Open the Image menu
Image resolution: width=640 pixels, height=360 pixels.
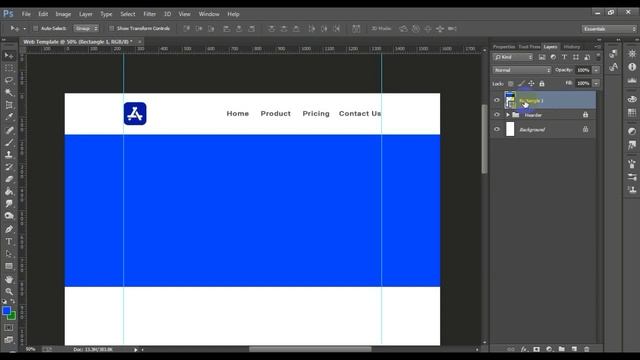pos(63,14)
